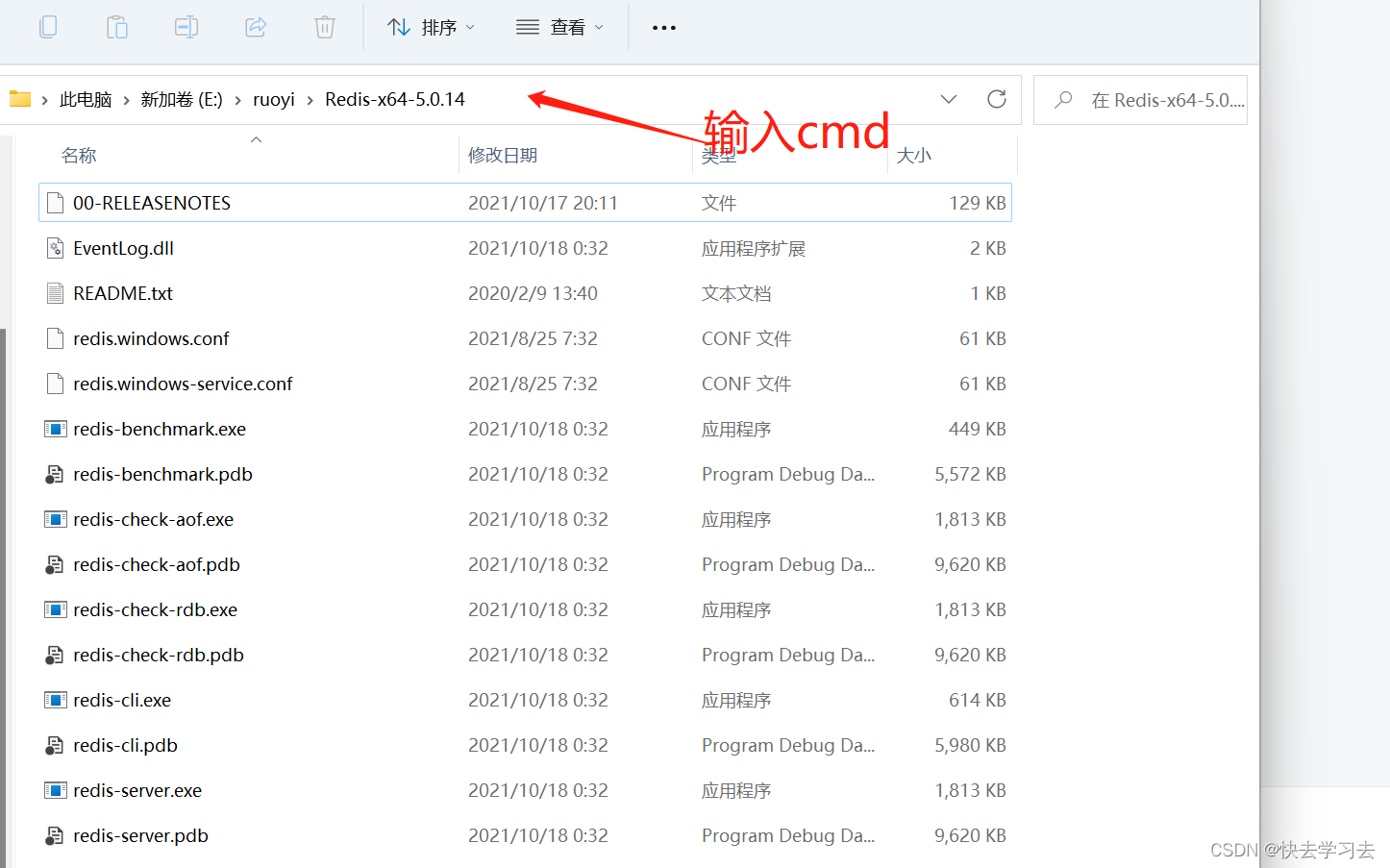
Task: Click the Delete (trash) icon in the toolbar
Action: click(324, 27)
